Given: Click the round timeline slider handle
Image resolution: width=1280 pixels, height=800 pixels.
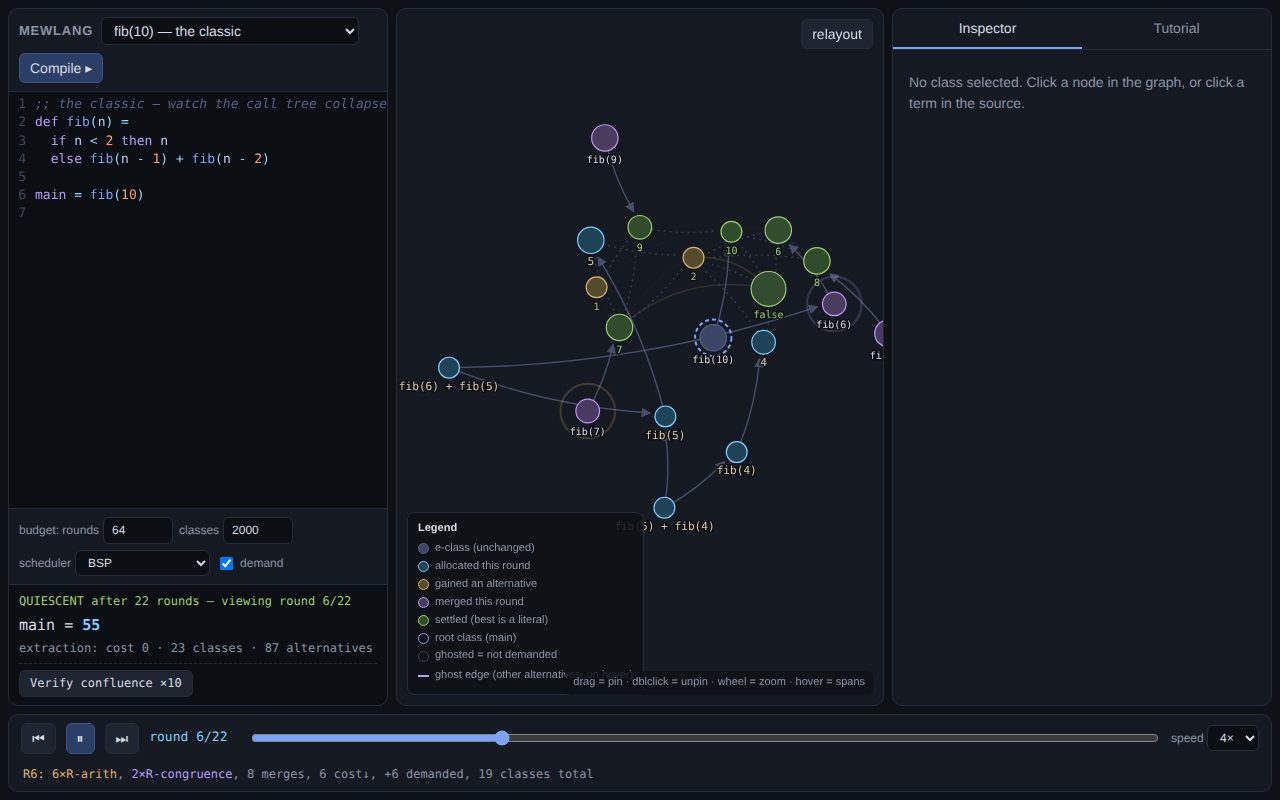Looking at the screenshot, I should tap(502, 738).
